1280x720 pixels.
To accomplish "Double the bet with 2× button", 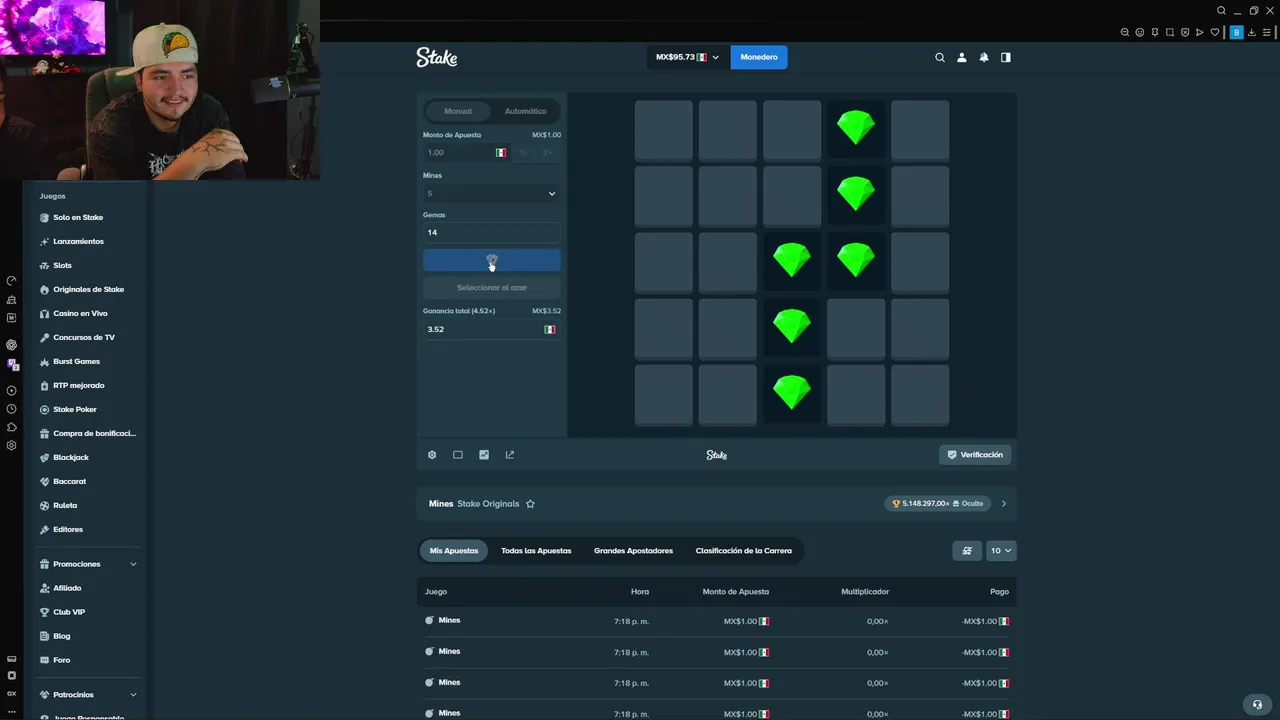I will pyautogui.click(x=547, y=153).
